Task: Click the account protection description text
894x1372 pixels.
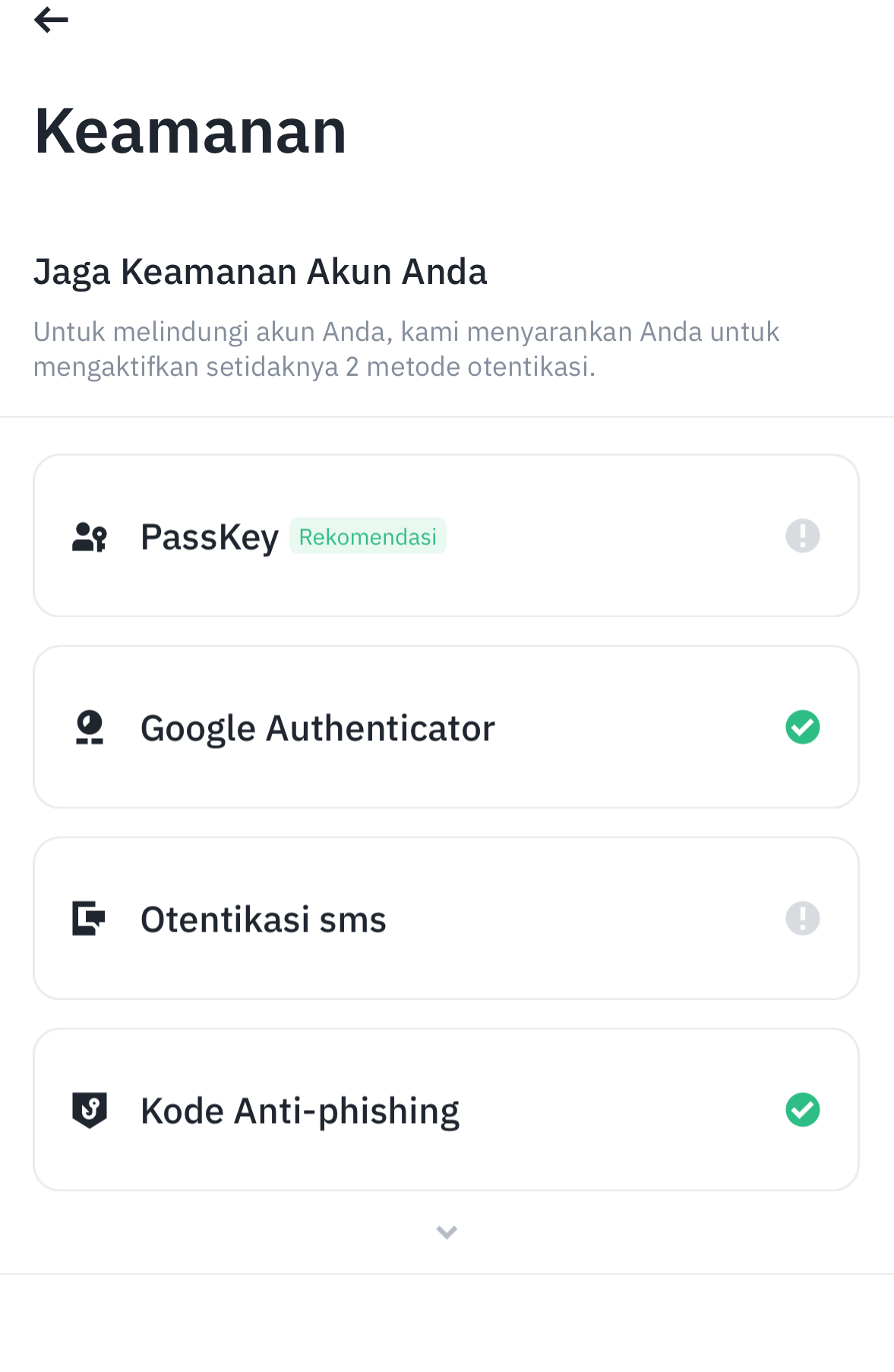Action: point(406,349)
